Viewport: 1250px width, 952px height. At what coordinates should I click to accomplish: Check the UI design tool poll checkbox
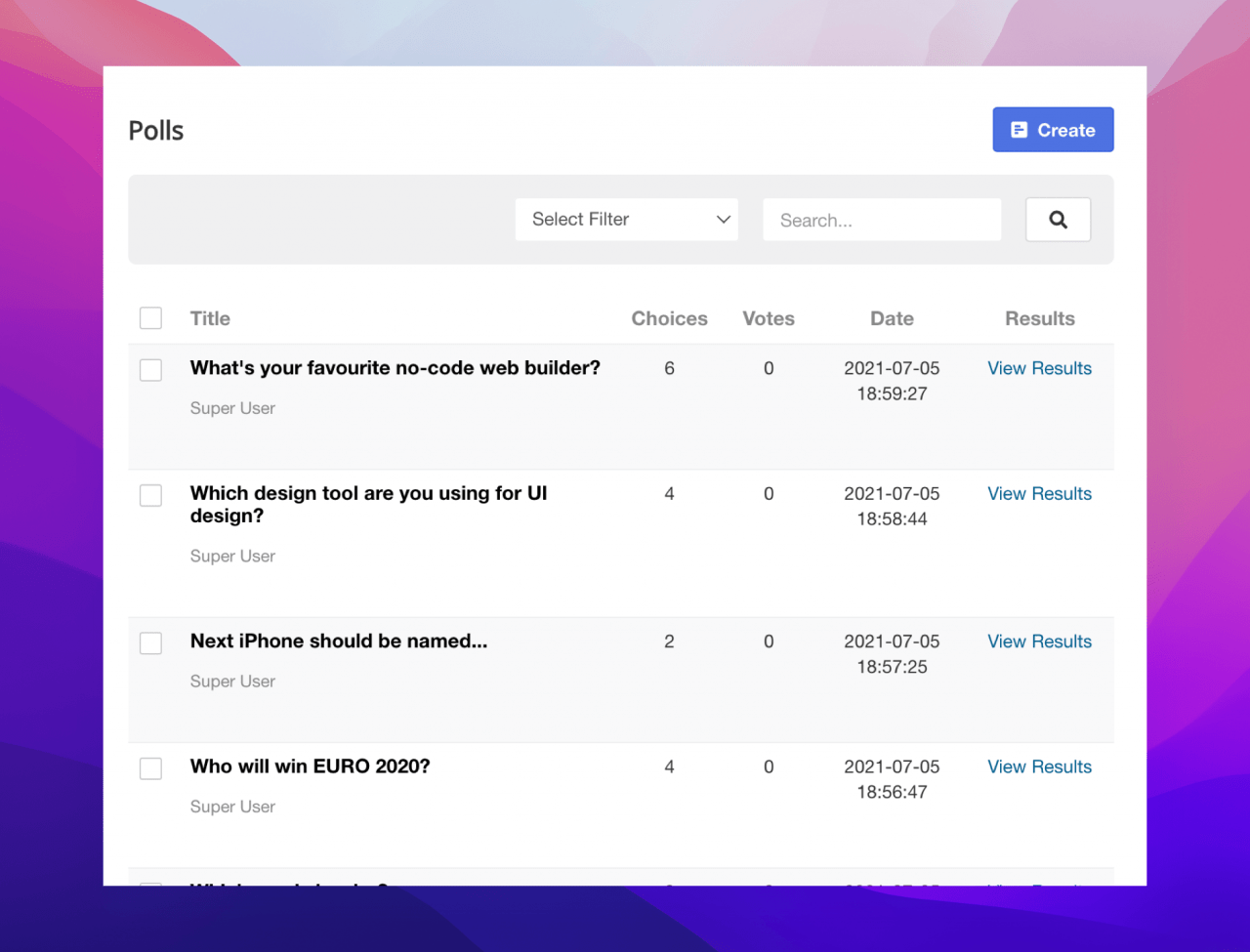[x=150, y=495]
